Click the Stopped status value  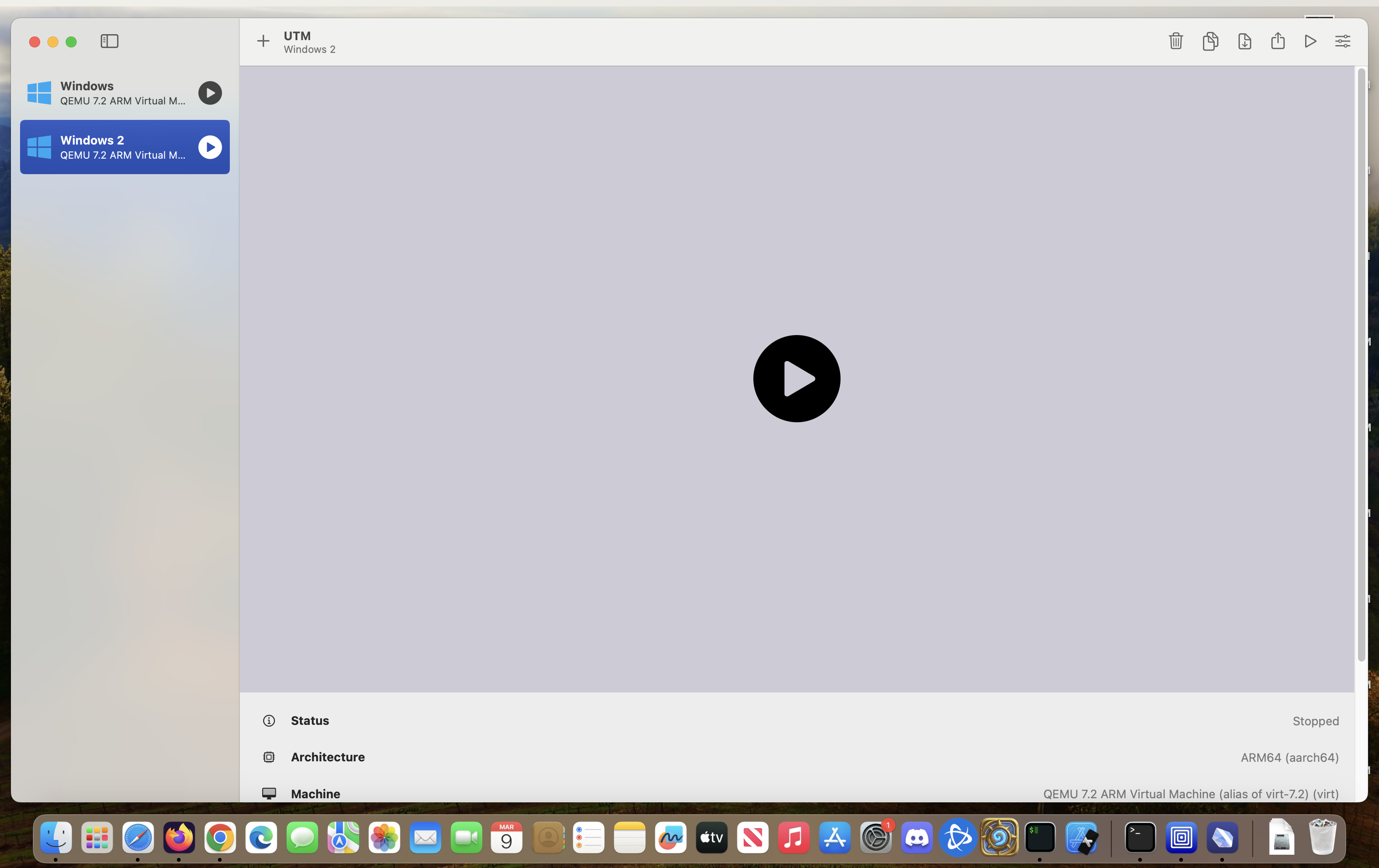click(x=1315, y=721)
